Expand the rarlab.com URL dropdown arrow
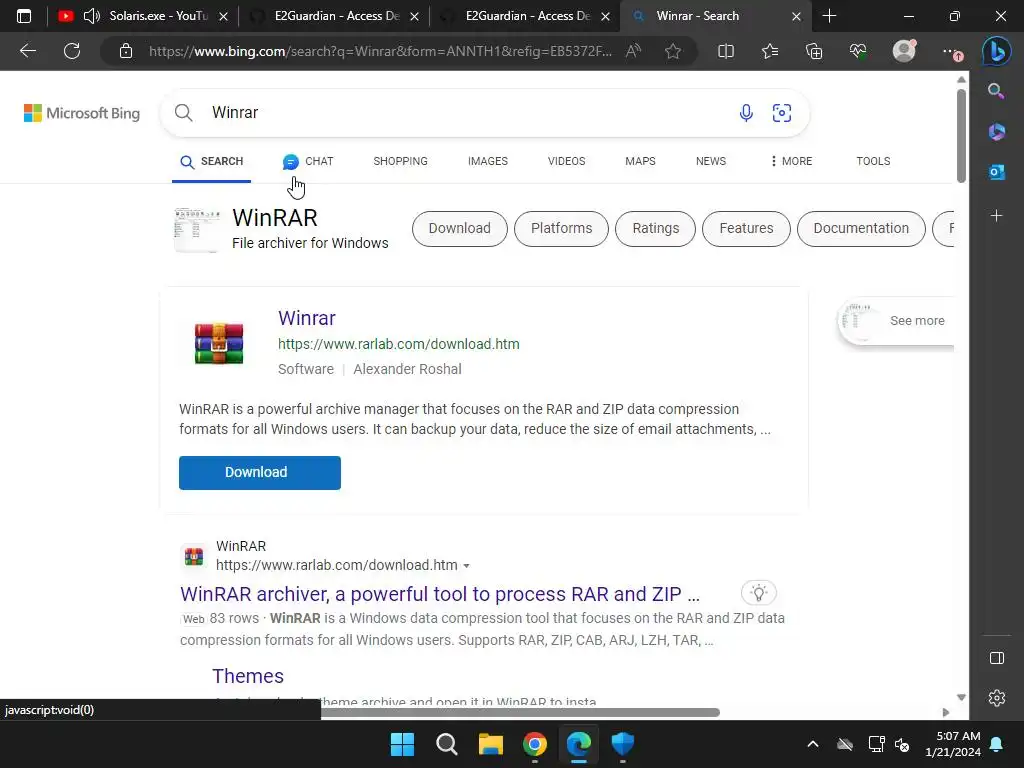 [466, 566]
